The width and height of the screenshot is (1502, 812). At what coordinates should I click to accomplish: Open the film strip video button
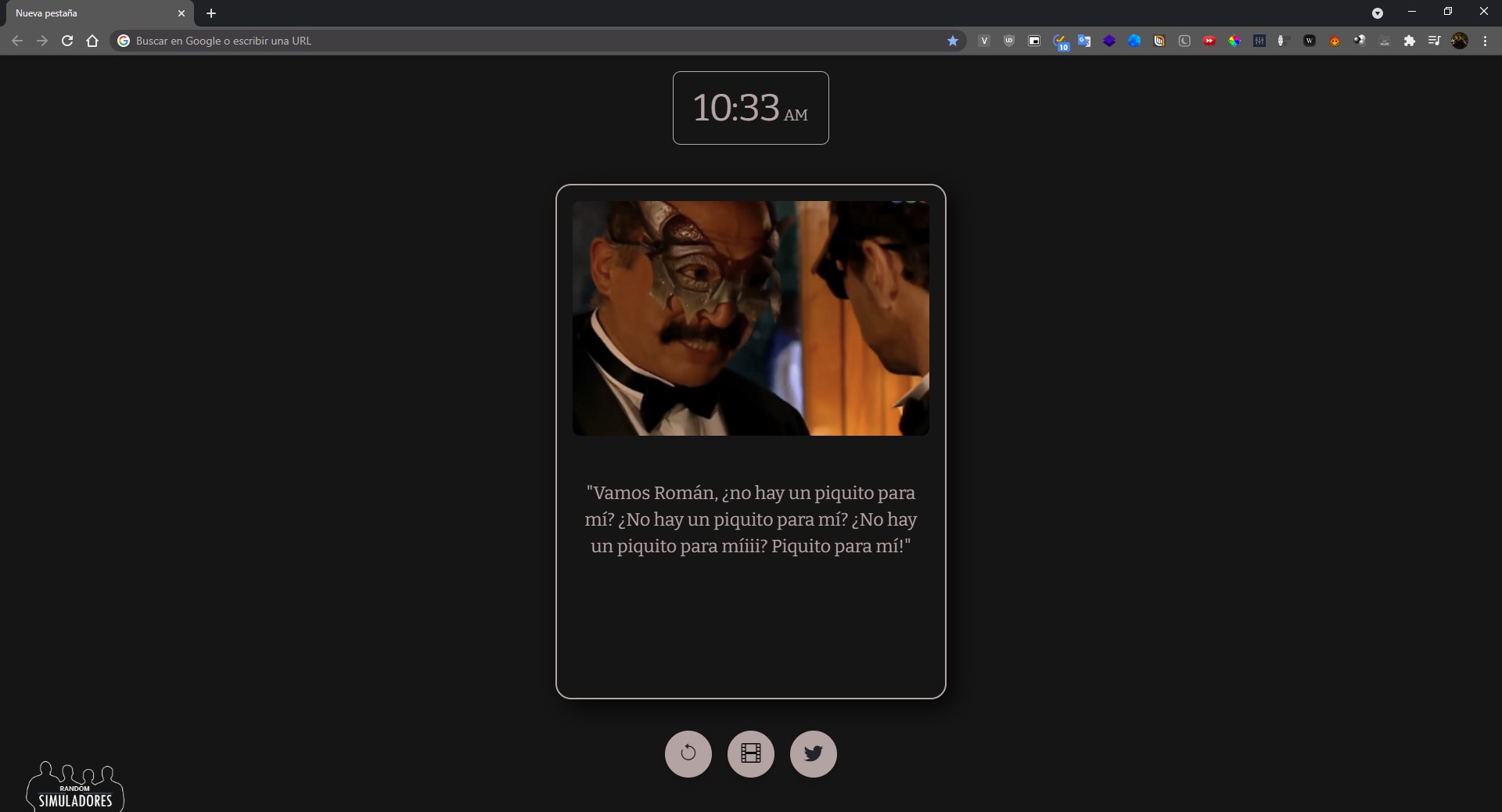(750, 753)
